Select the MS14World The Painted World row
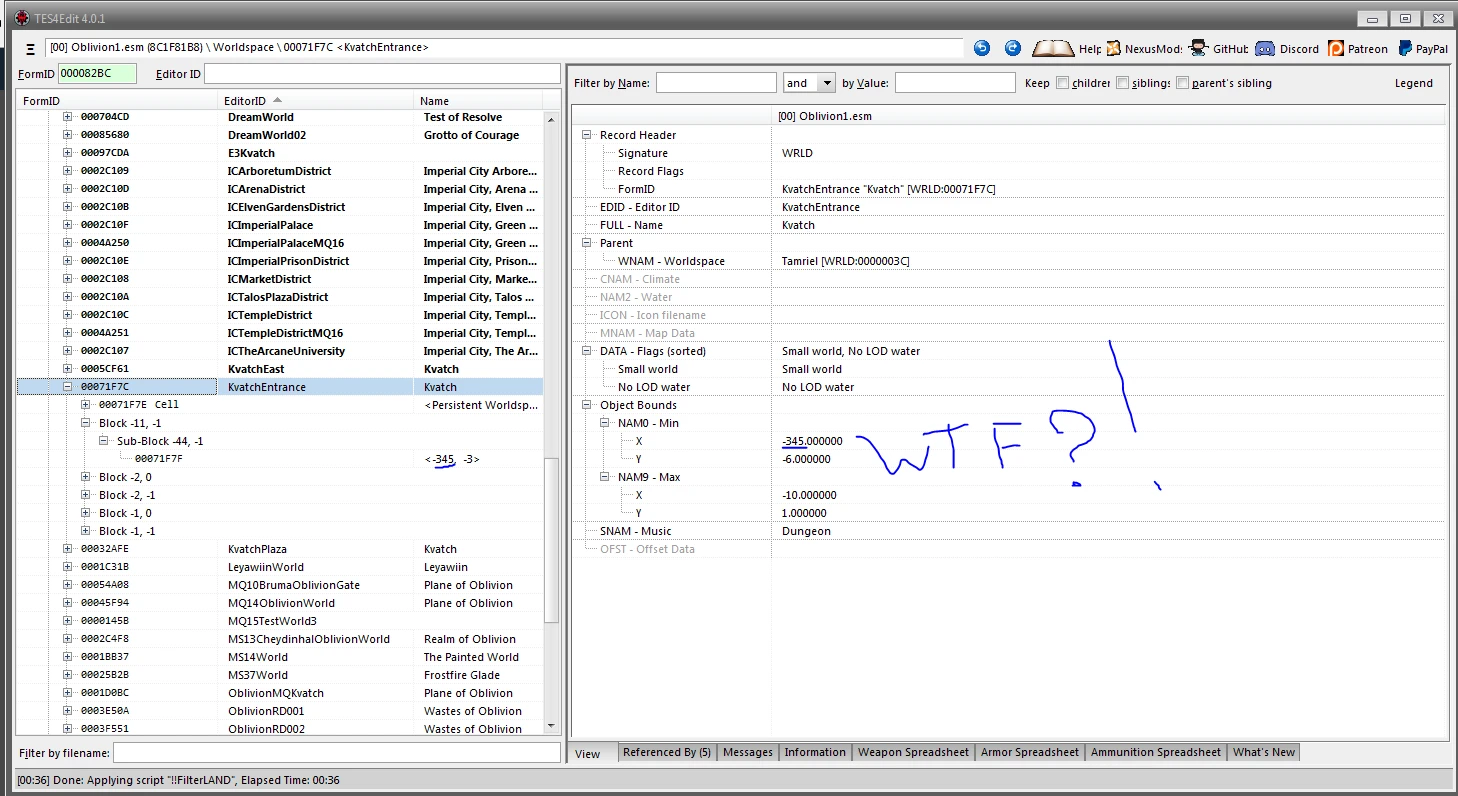Screen dimensions: 1458x796 pyautogui.click(x=280, y=657)
